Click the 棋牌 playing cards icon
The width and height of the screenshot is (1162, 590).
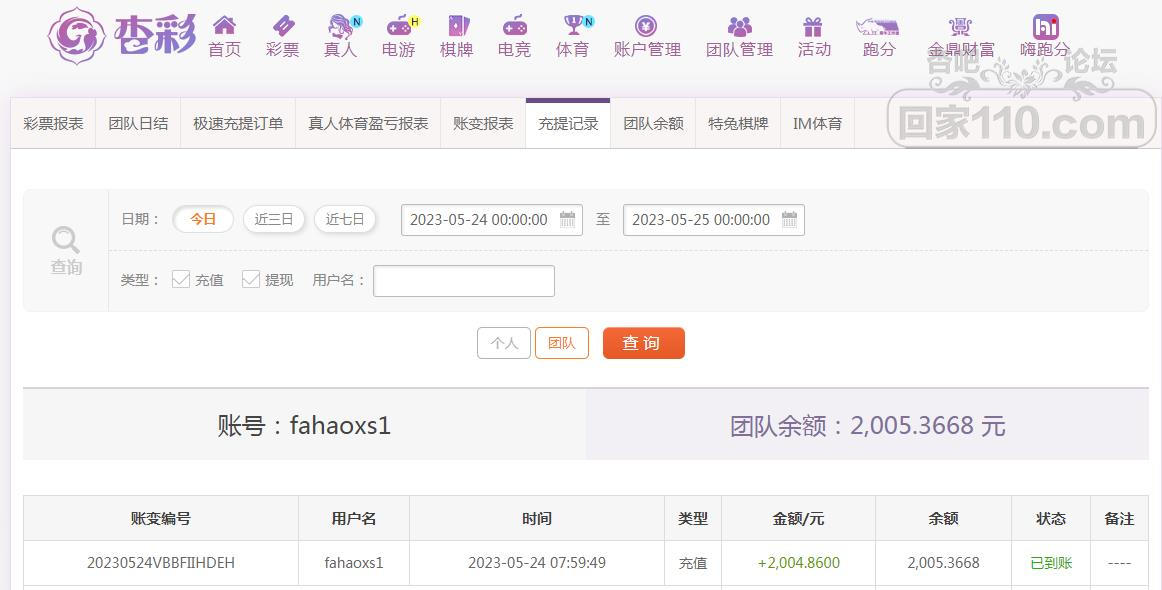point(456,26)
